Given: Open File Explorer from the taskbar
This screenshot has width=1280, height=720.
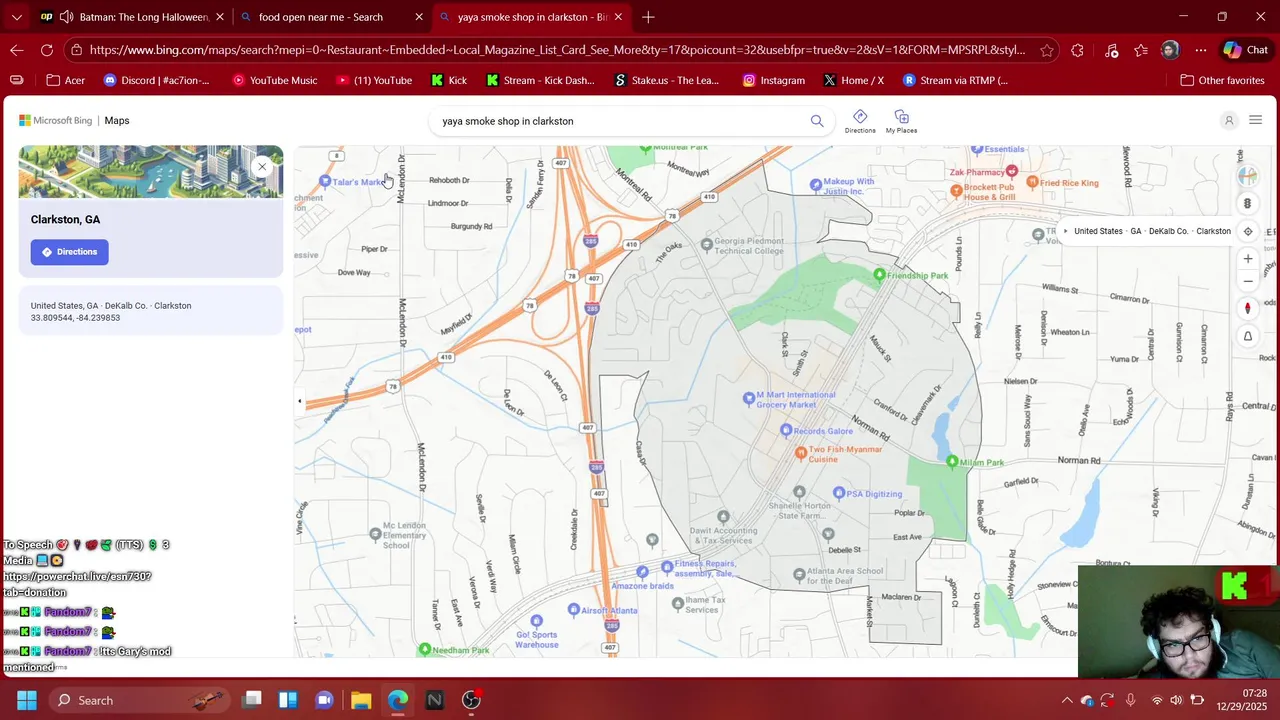Looking at the screenshot, I should pyautogui.click(x=361, y=700).
